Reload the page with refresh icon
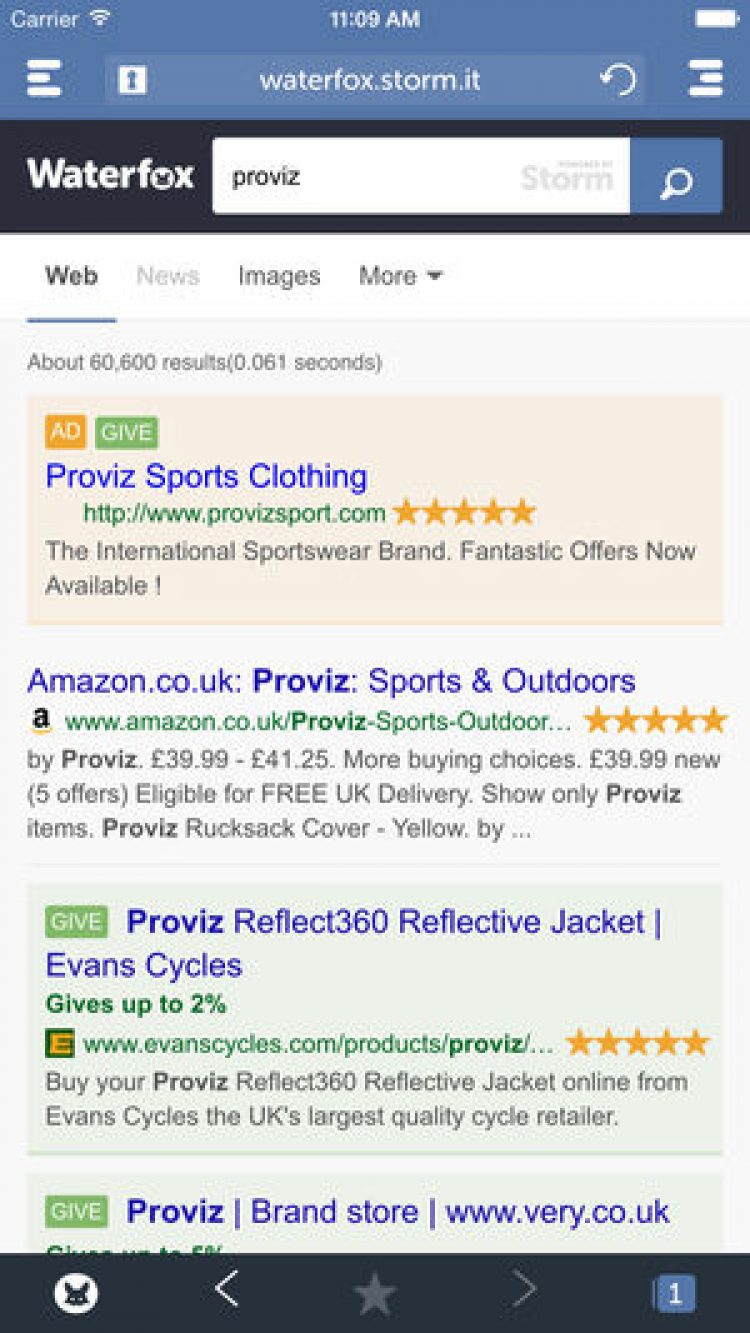This screenshot has width=750, height=1333. (617, 80)
